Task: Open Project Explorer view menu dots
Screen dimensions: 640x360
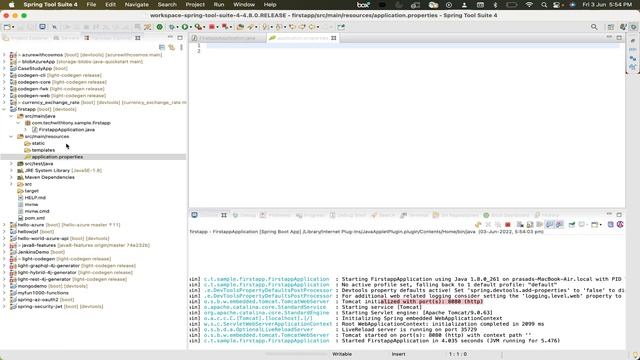Action: (181, 47)
